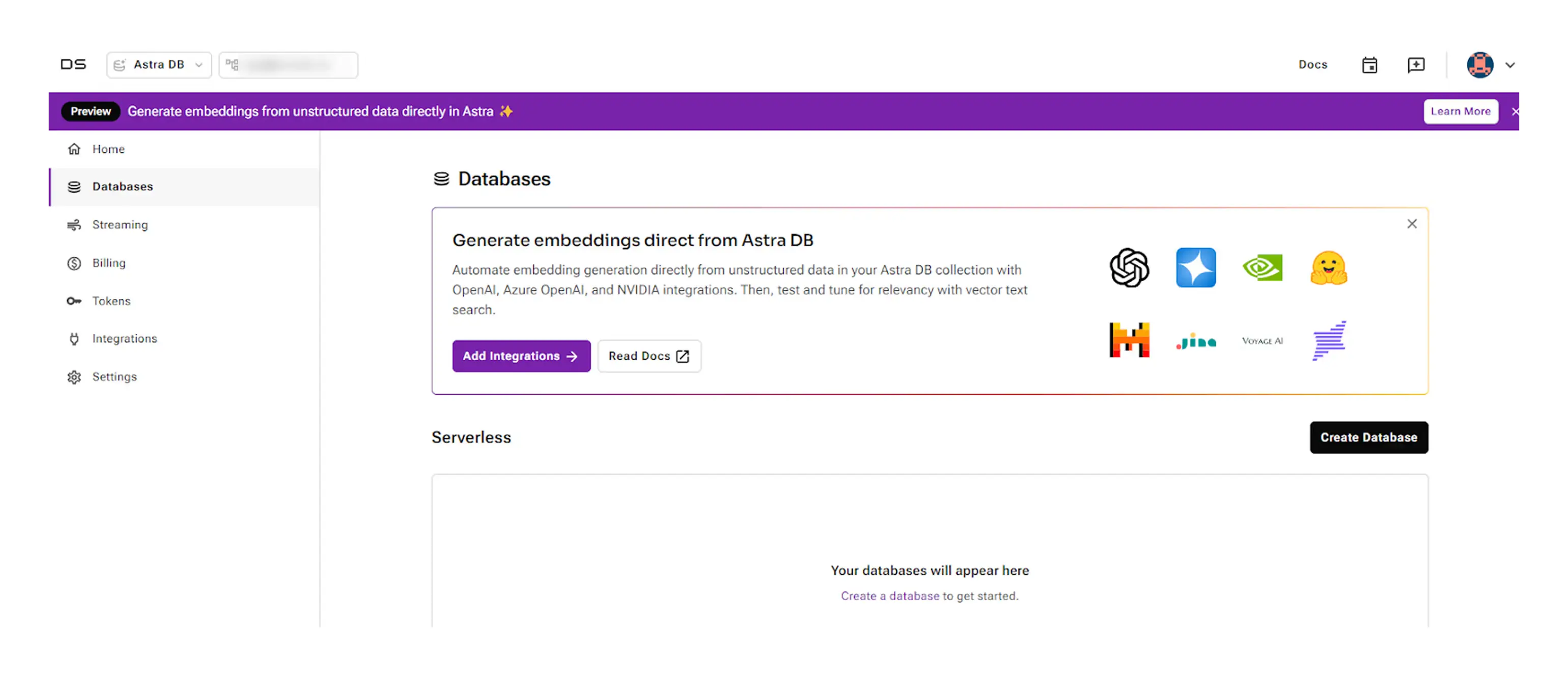Click the Create Database button
This screenshot has height=676, width=1568.
point(1368,438)
